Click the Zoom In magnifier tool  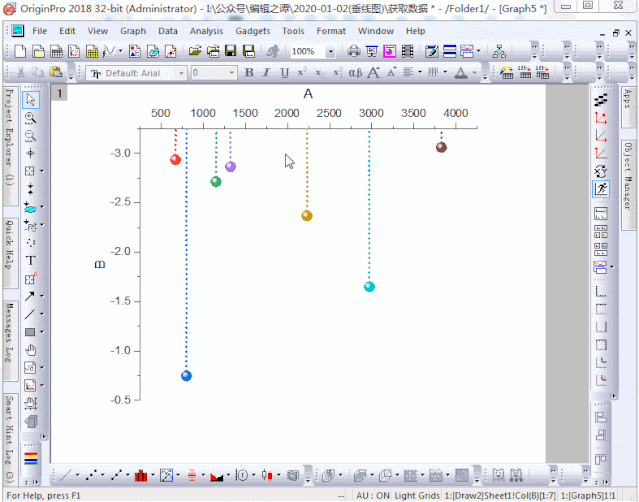pyautogui.click(x=30, y=117)
